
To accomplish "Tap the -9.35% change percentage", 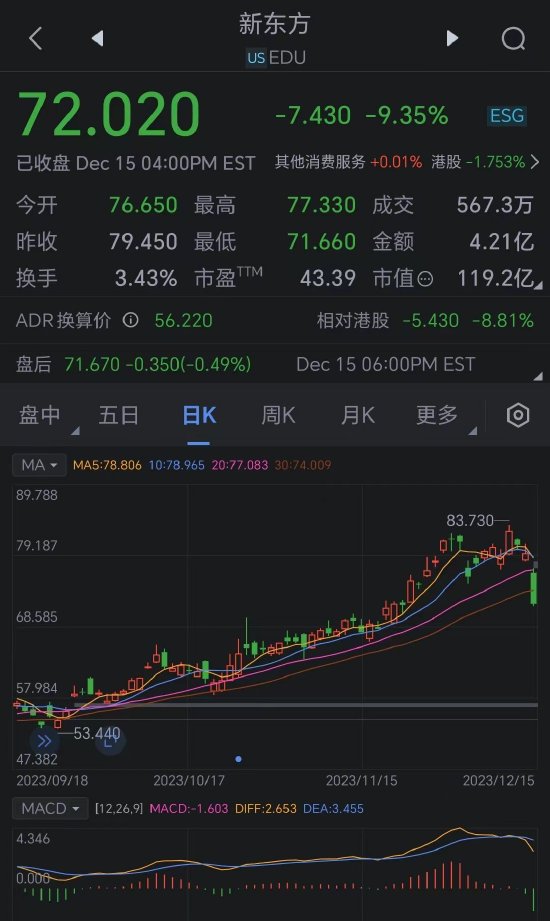I will point(407,115).
